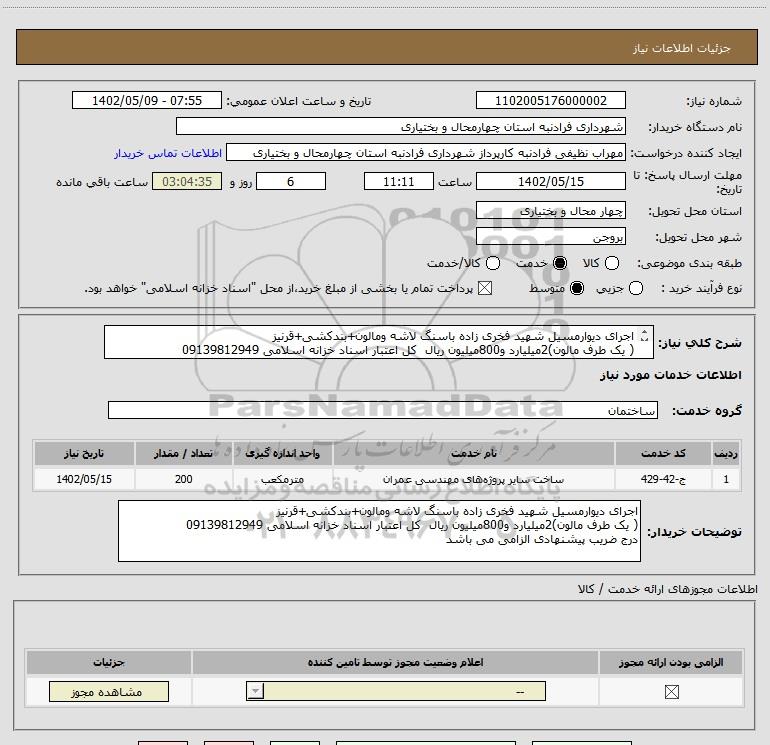Click the کد خدمت column header
The image size is (770, 745).
tap(663, 453)
